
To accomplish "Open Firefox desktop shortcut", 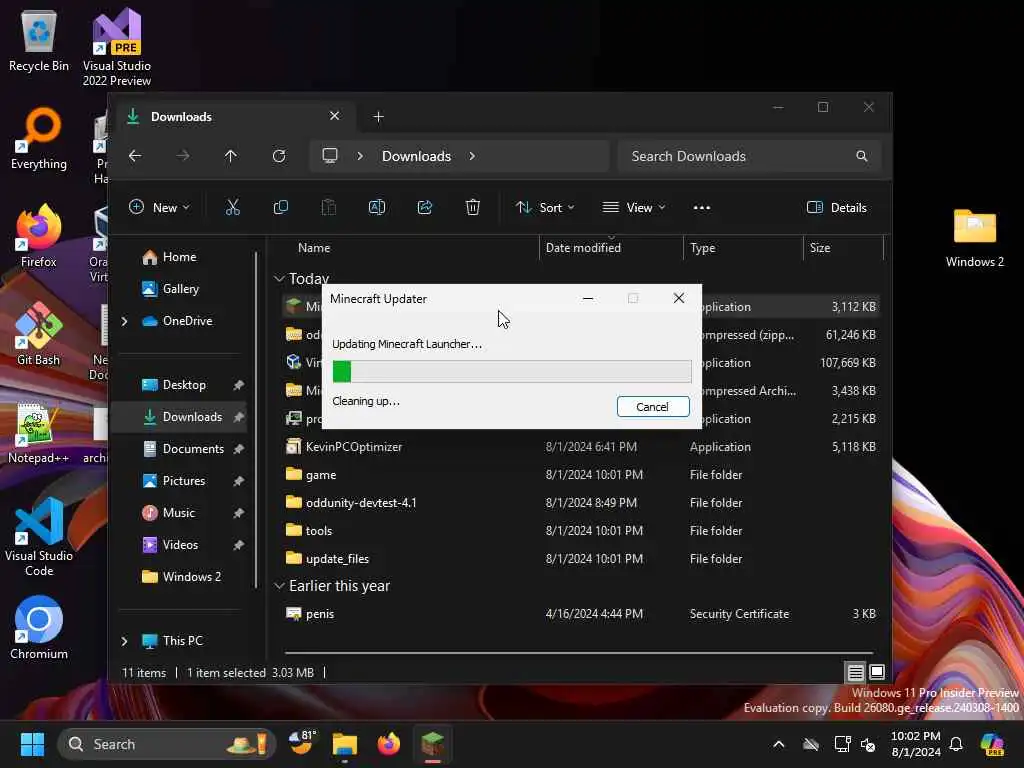I will point(39,236).
